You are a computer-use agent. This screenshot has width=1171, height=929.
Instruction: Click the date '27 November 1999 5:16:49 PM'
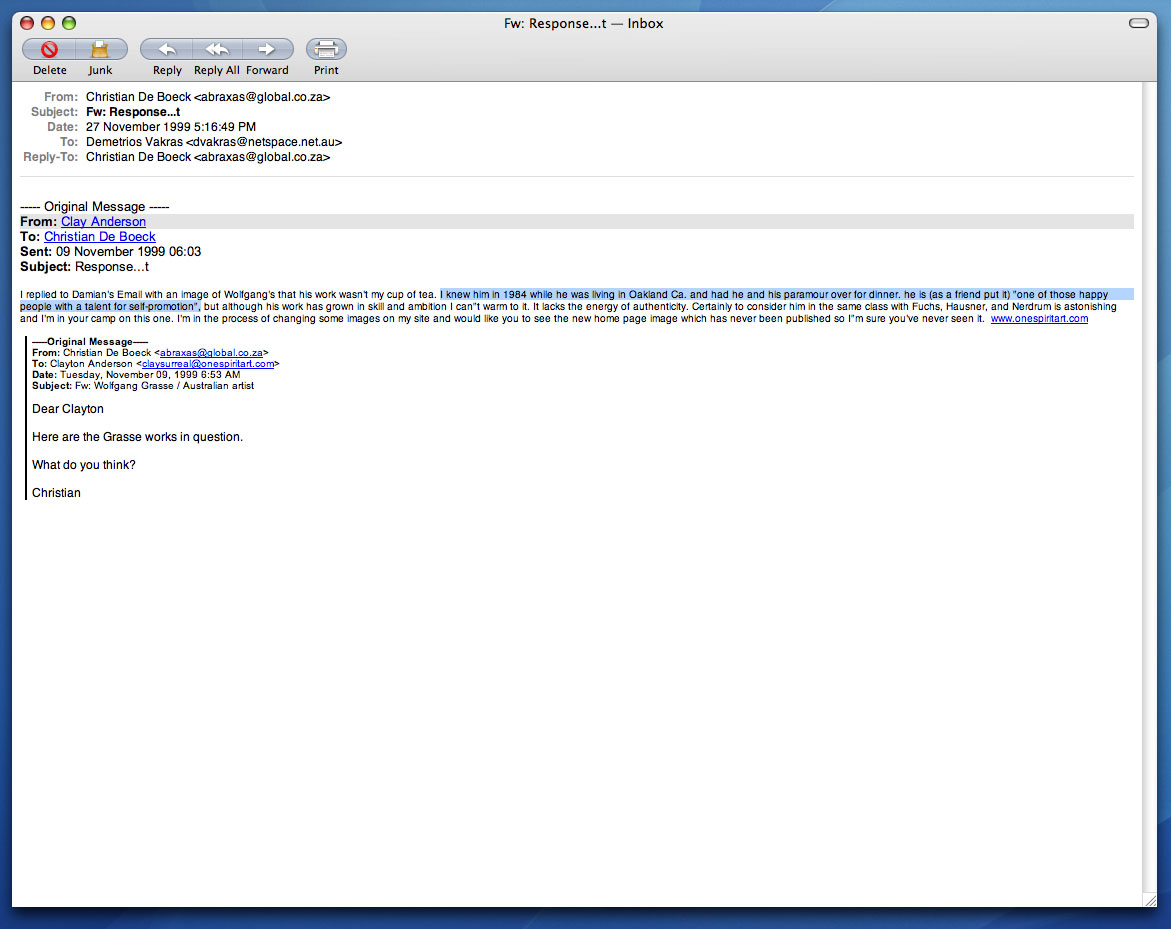pyautogui.click(x=171, y=127)
